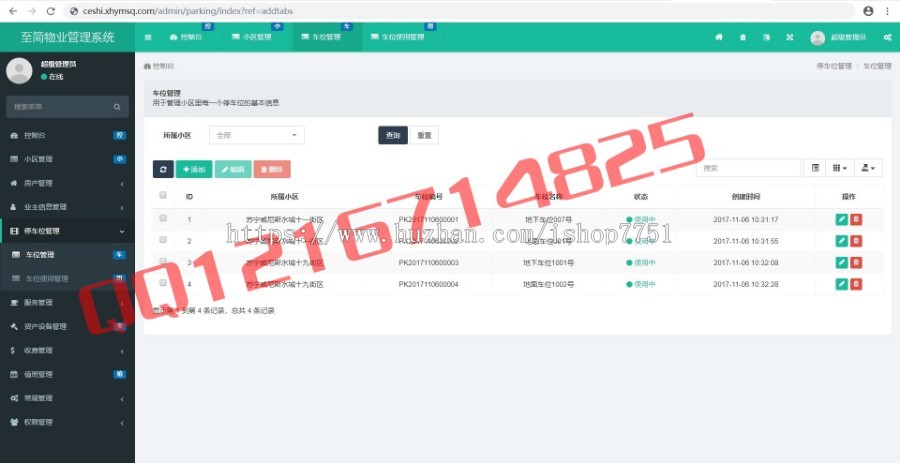The width and height of the screenshot is (900, 463).
Task: Click the browser reload button
Action: [51, 11]
